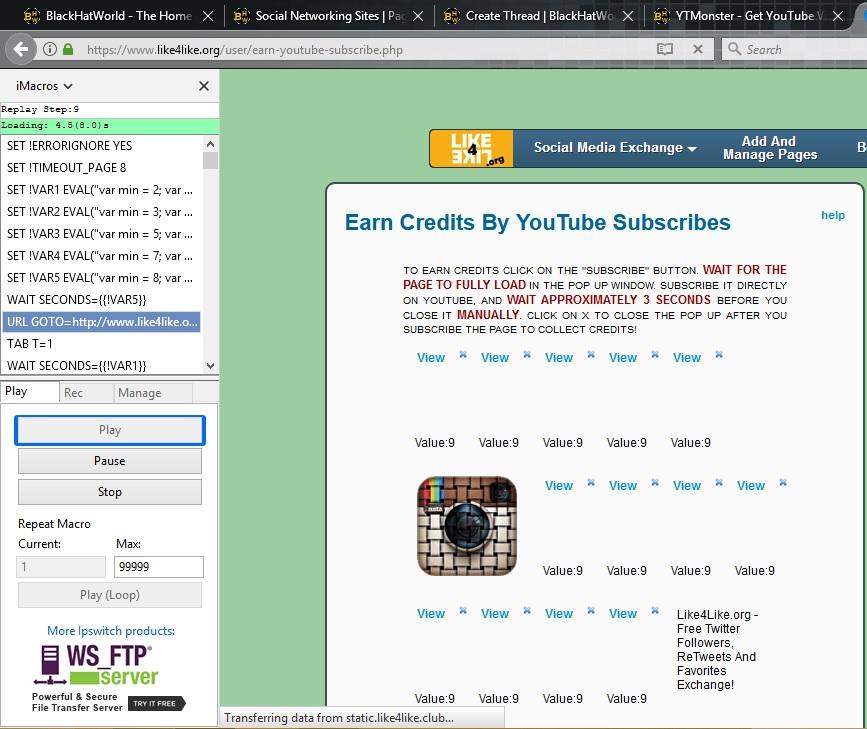The image size is (867, 729).
Task: Click the Instagram camera thumbnail
Action: 467,526
